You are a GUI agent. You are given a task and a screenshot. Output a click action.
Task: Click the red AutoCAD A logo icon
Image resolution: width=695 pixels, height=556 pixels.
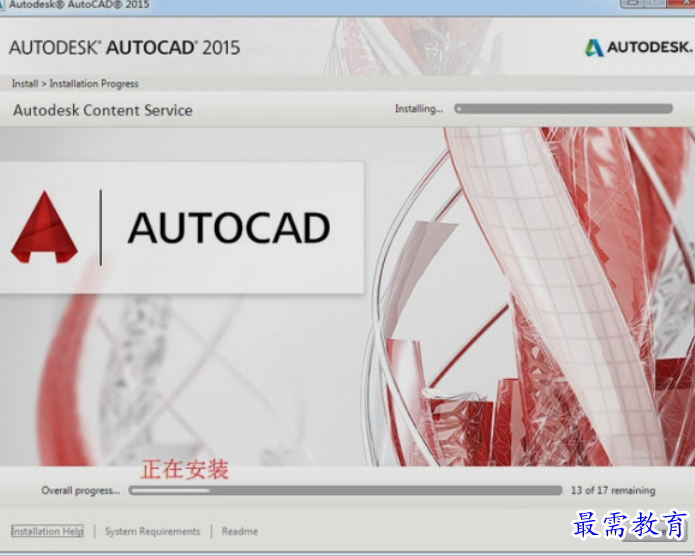44,227
